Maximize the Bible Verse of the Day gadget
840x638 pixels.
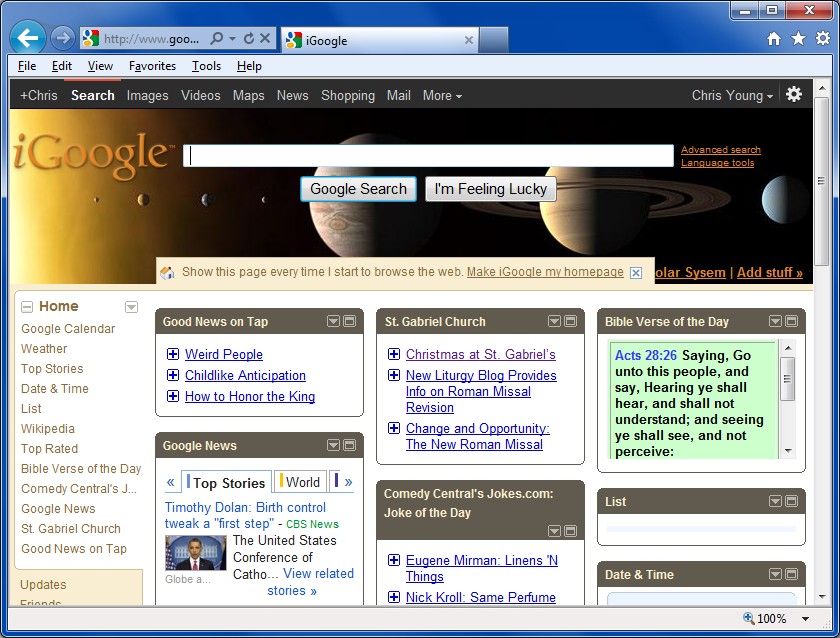(x=792, y=321)
